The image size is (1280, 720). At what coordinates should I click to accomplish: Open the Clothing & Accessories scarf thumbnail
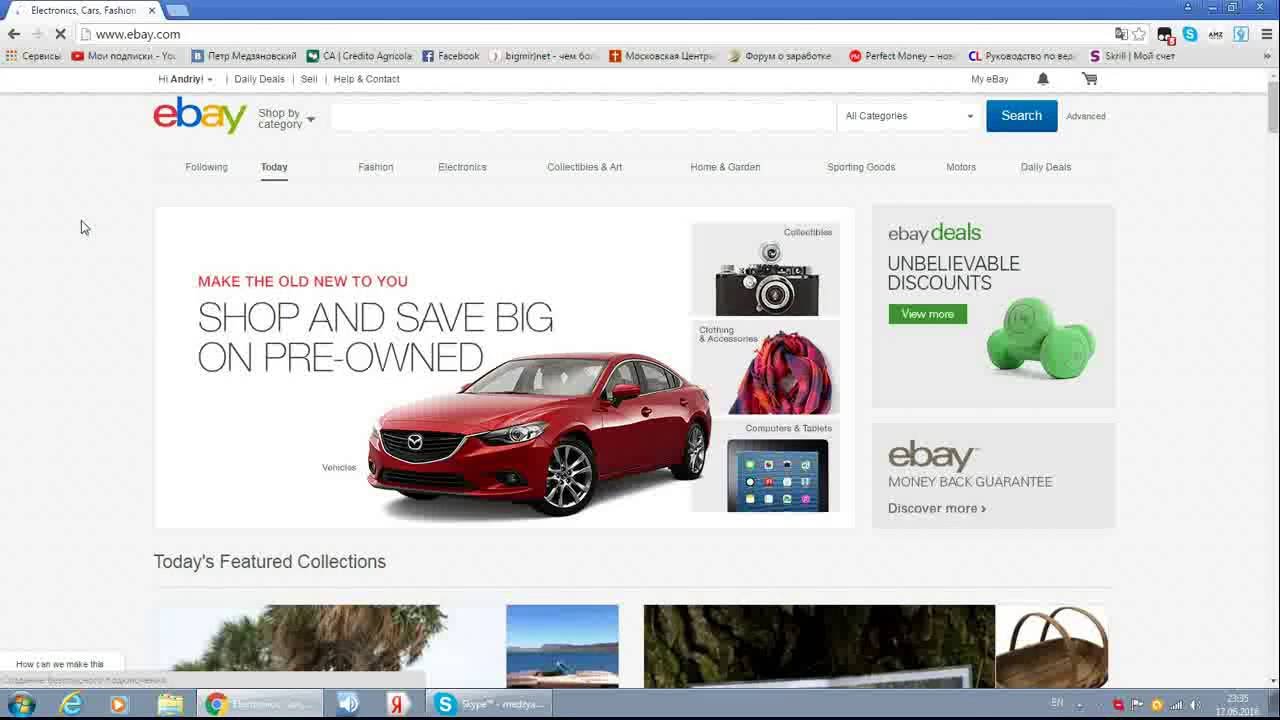[x=766, y=368]
